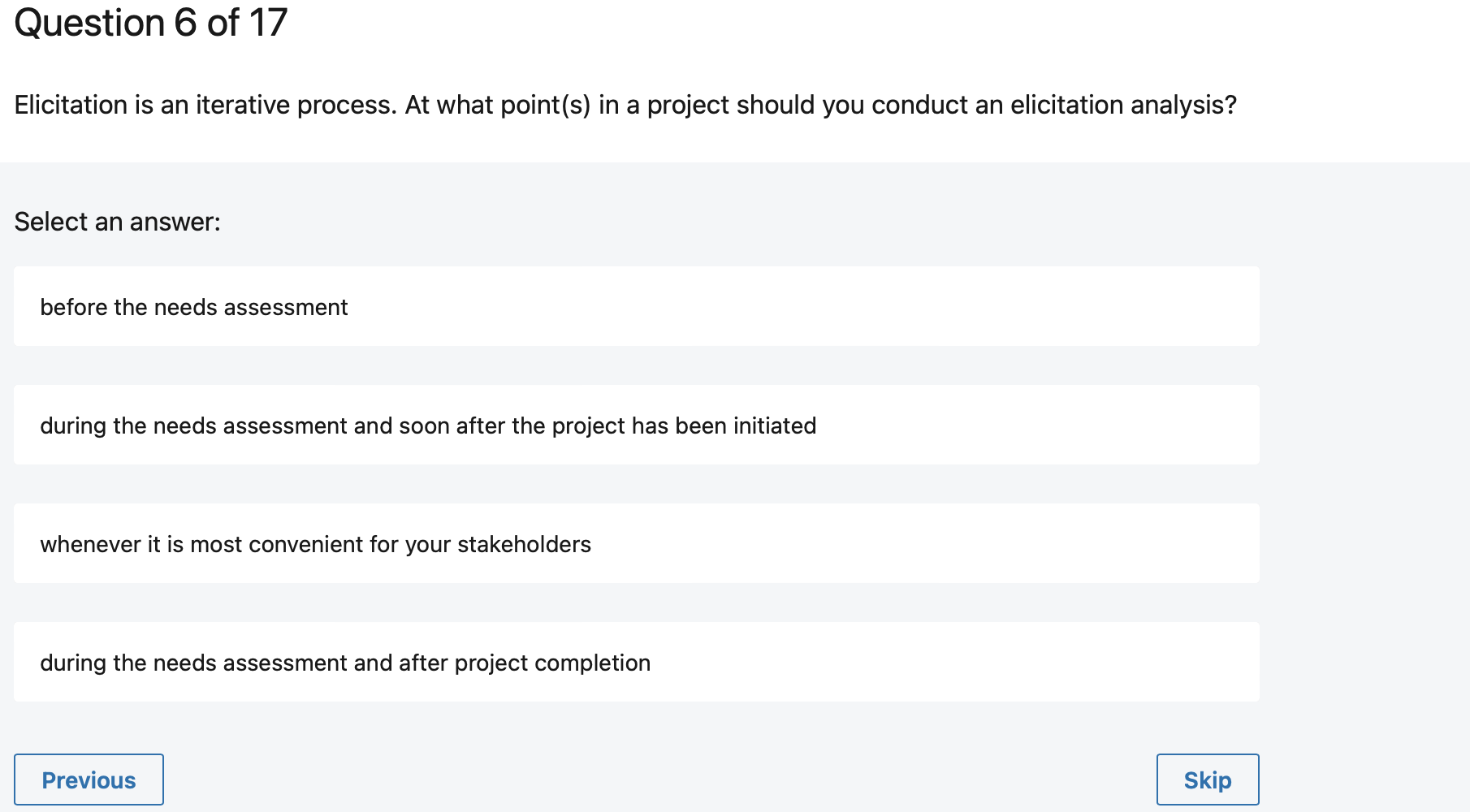Return to the previous quiz question
Viewport: 1470px width, 812px height.
pos(89,779)
